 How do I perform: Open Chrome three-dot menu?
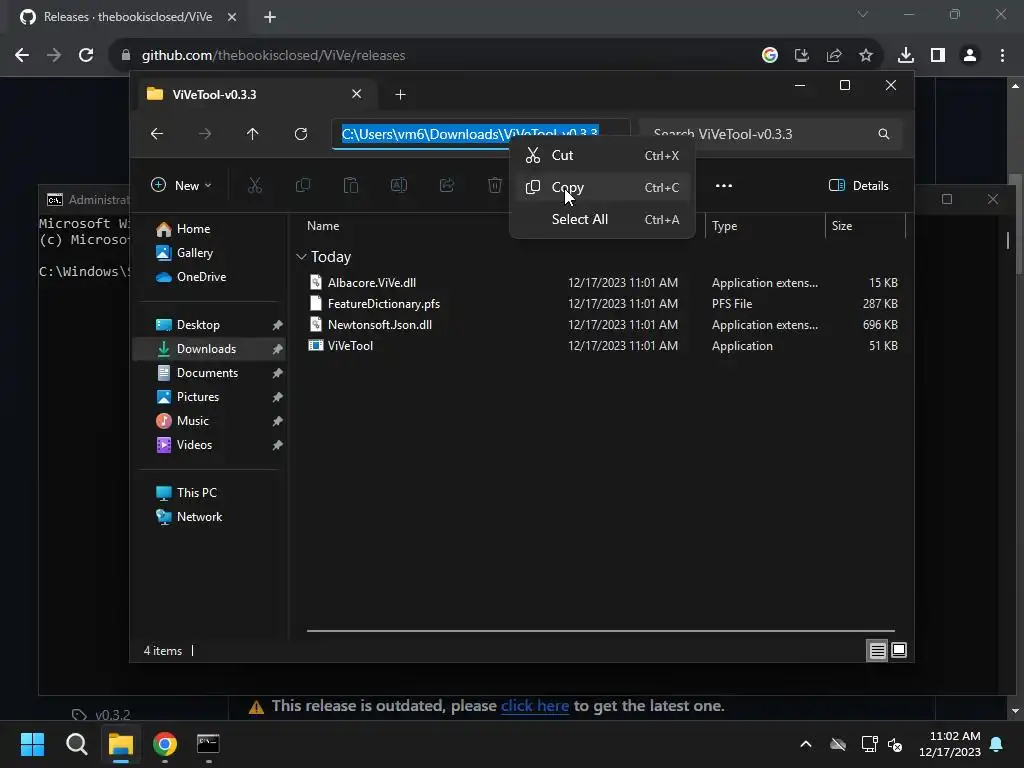(1002, 56)
